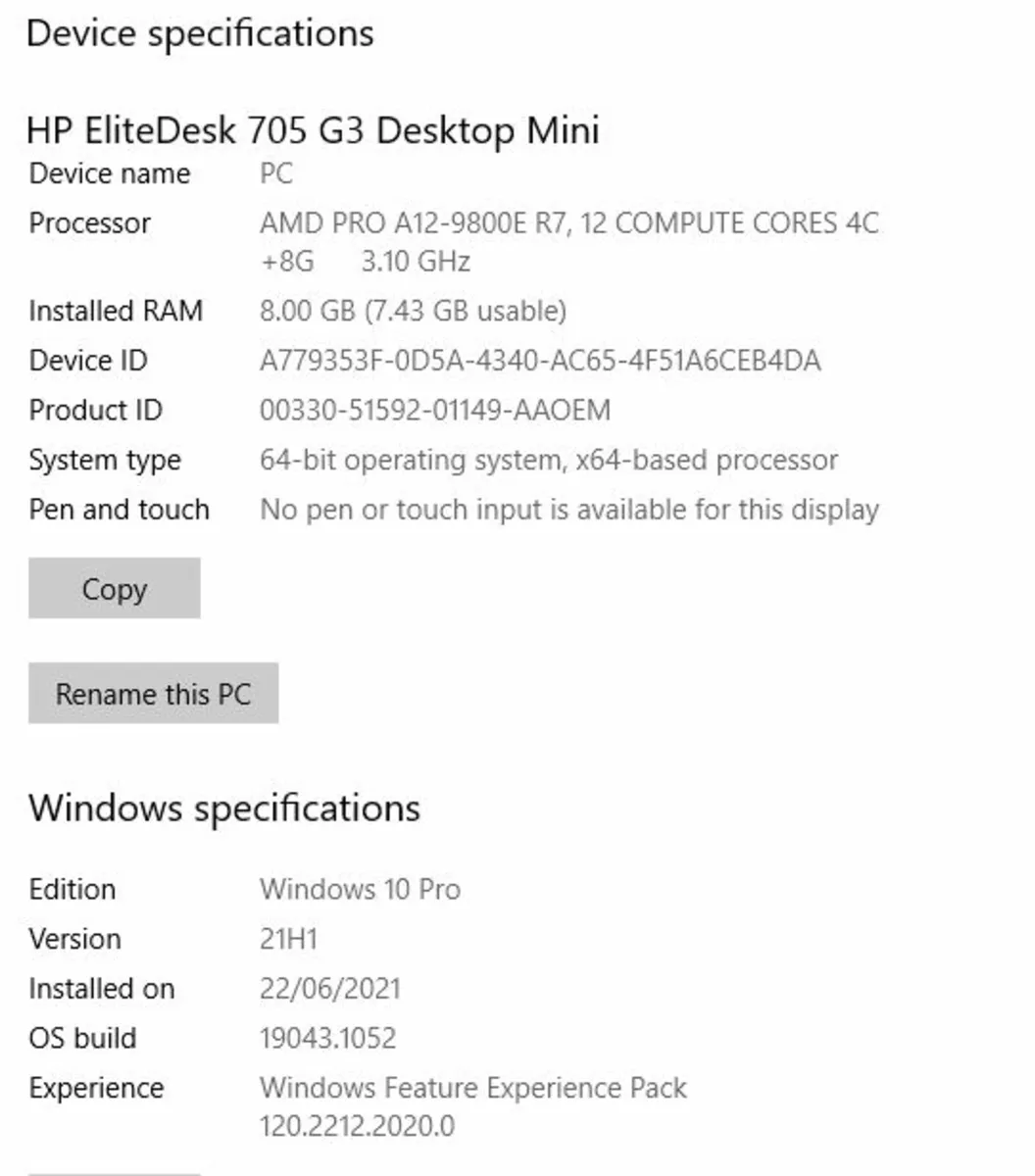Click the Copy button

(114, 588)
